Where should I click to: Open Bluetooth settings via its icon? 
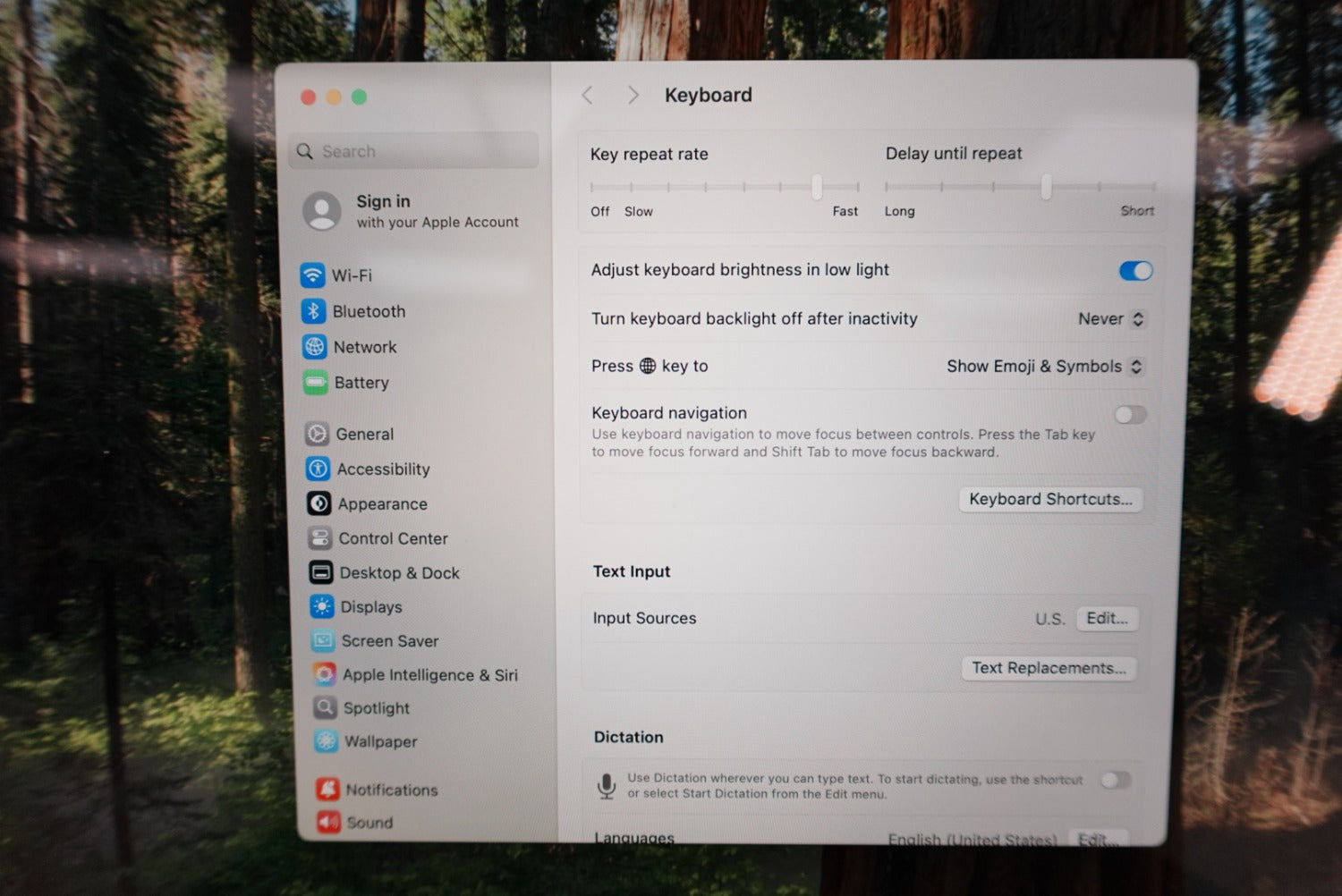[313, 311]
